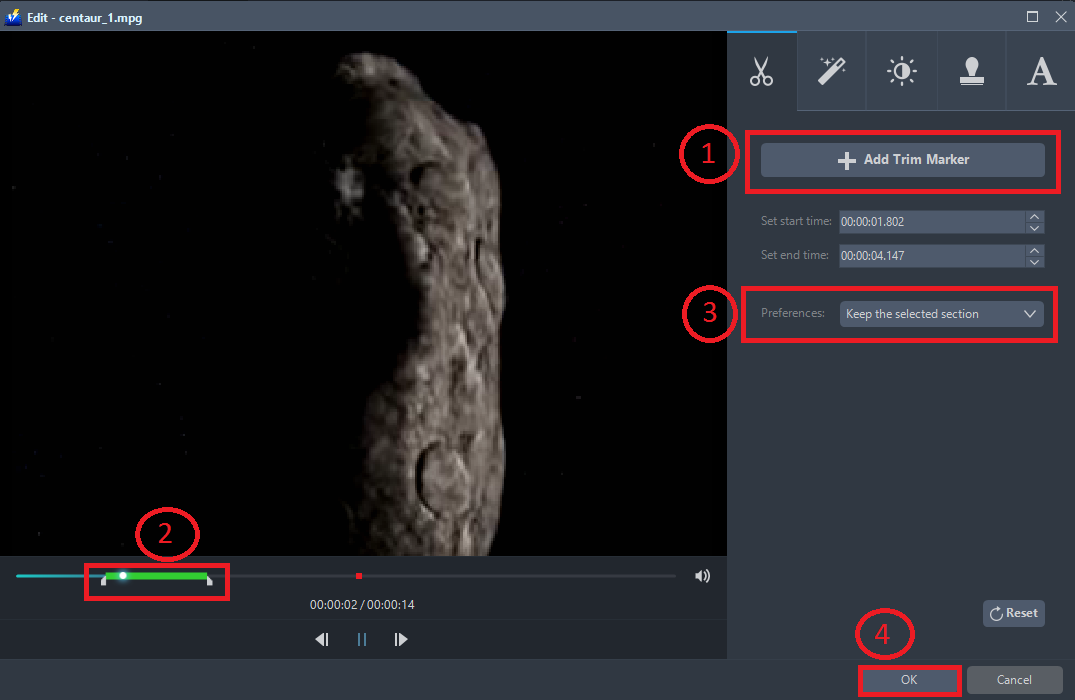Increase the start time with up arrow
Image resolution: width=1075 pixels, height=700 pixels.
pos(1035,216)
